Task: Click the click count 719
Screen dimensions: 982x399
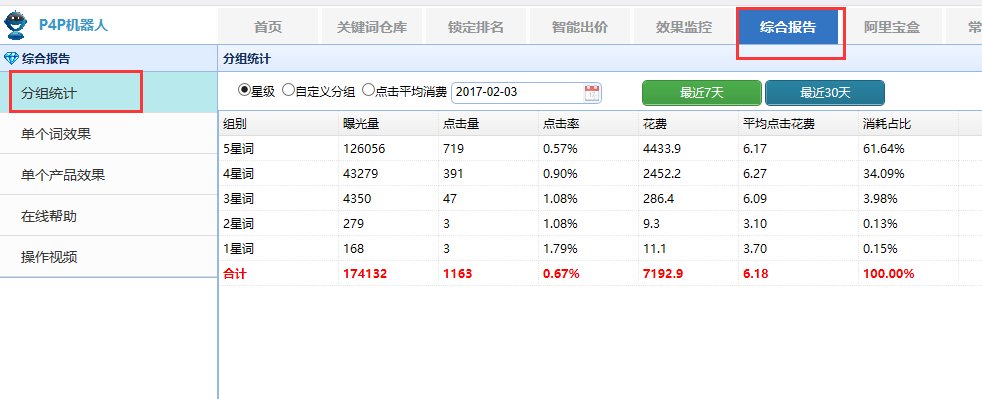Action: click(x=453, y=148)
